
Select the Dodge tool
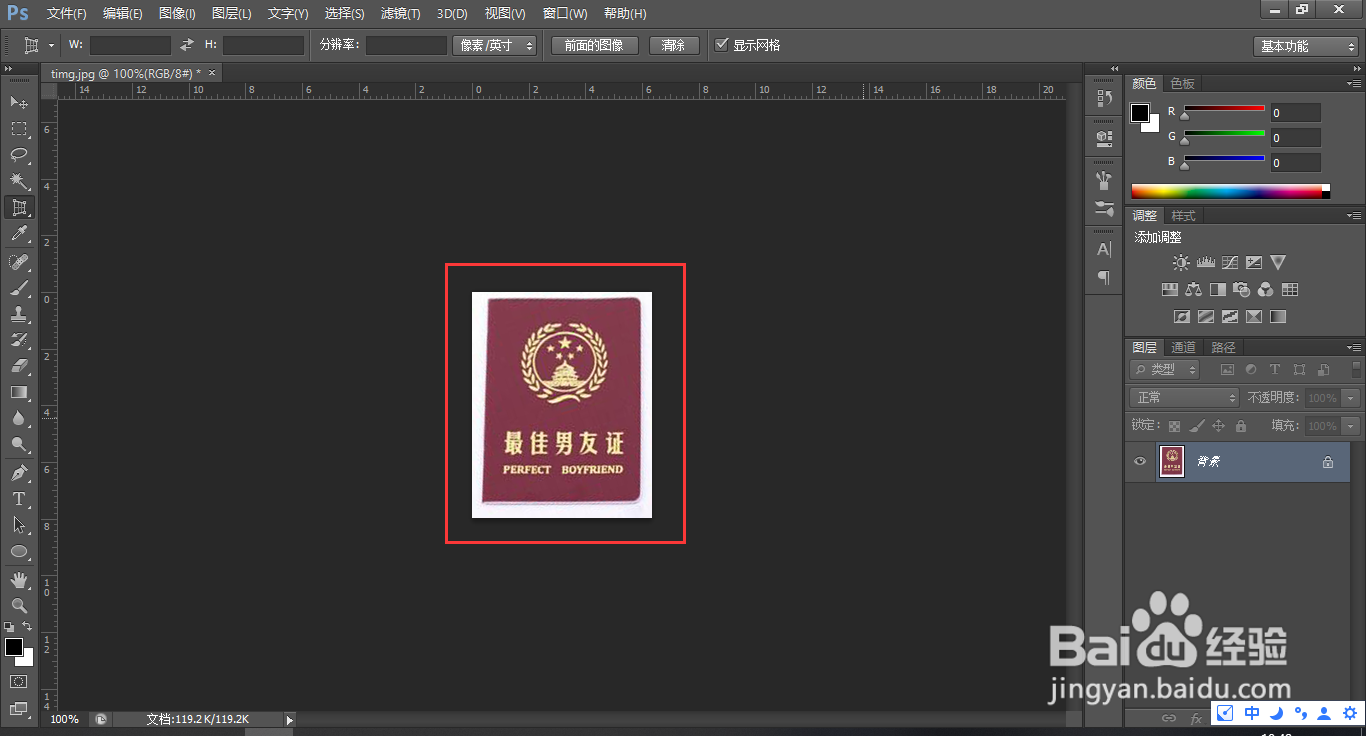point(19,444)
